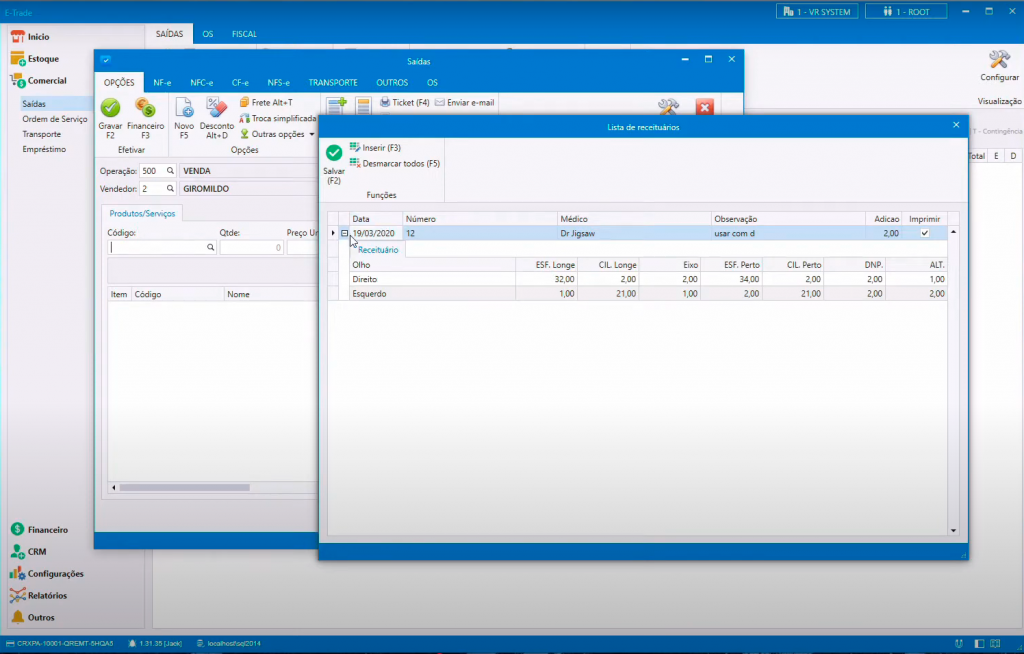Switch to the NF-e tab

tap(162, 82)
